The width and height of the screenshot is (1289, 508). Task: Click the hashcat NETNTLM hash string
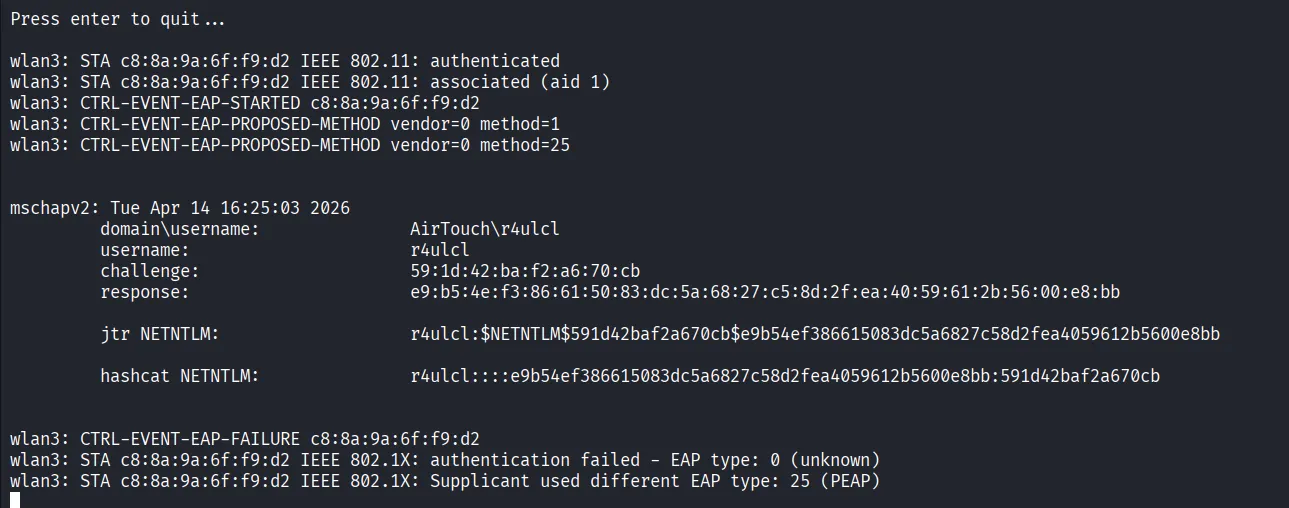click(785, 376)
